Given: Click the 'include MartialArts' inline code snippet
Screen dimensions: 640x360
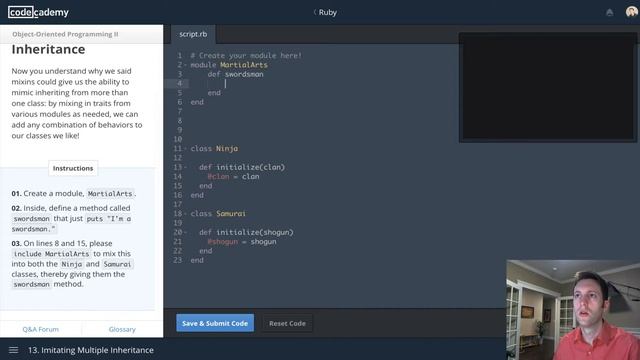Looking at the screenshot, I should (51, 254).
